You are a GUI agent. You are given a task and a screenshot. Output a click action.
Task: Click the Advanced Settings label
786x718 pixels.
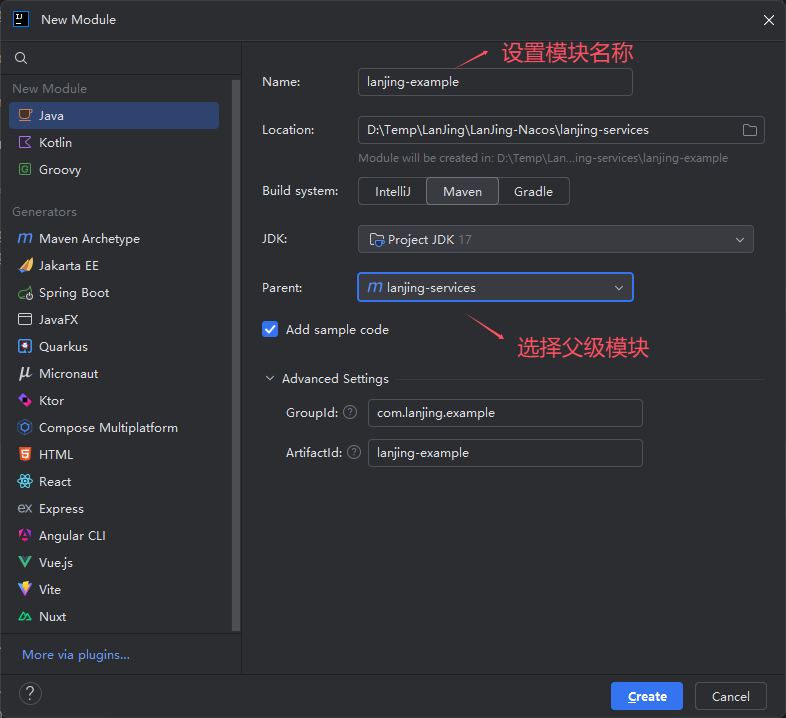click(x=335, y=379)
